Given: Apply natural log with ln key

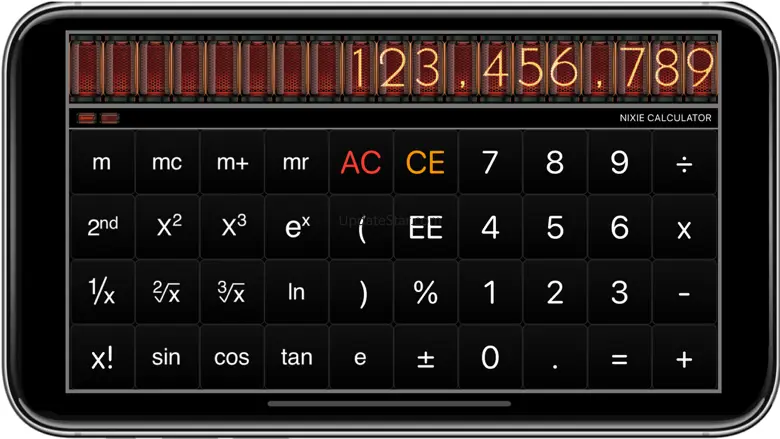Looking at the screenshot, I should (x=296, y=292).
